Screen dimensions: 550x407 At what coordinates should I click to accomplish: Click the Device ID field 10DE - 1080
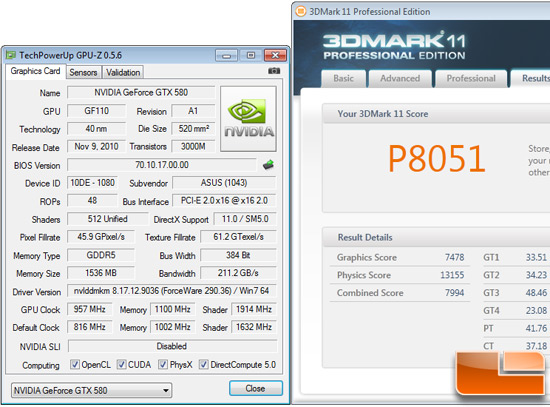pos(92,183)
